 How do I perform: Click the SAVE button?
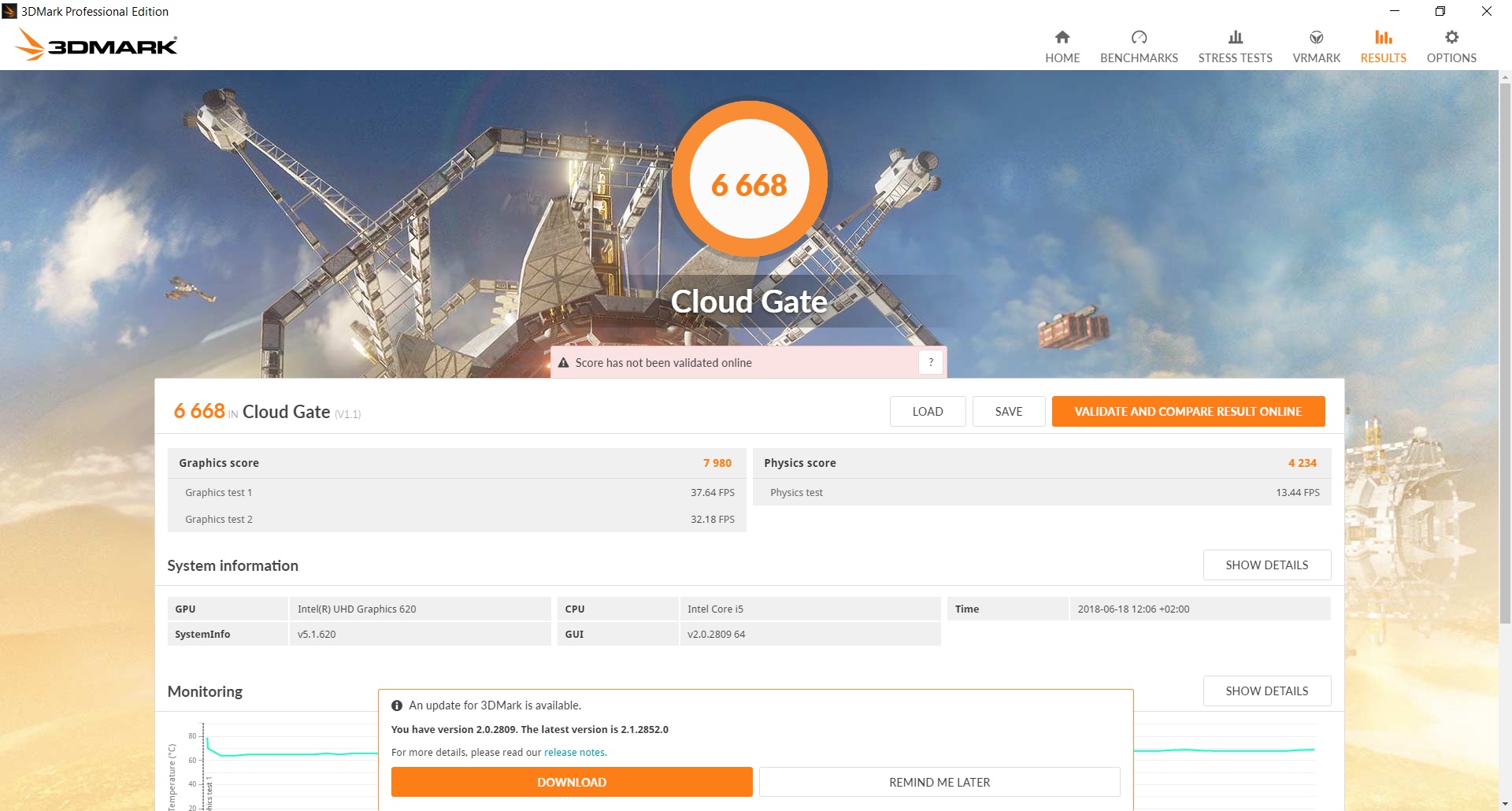(1009, 411)
